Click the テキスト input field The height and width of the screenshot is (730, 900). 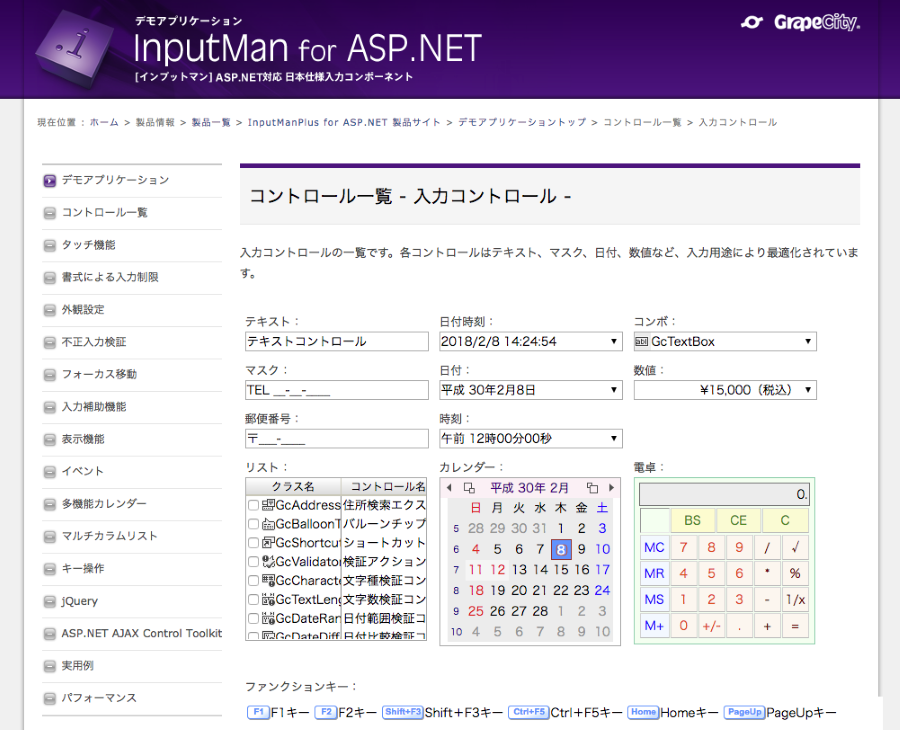coord(336,341)
